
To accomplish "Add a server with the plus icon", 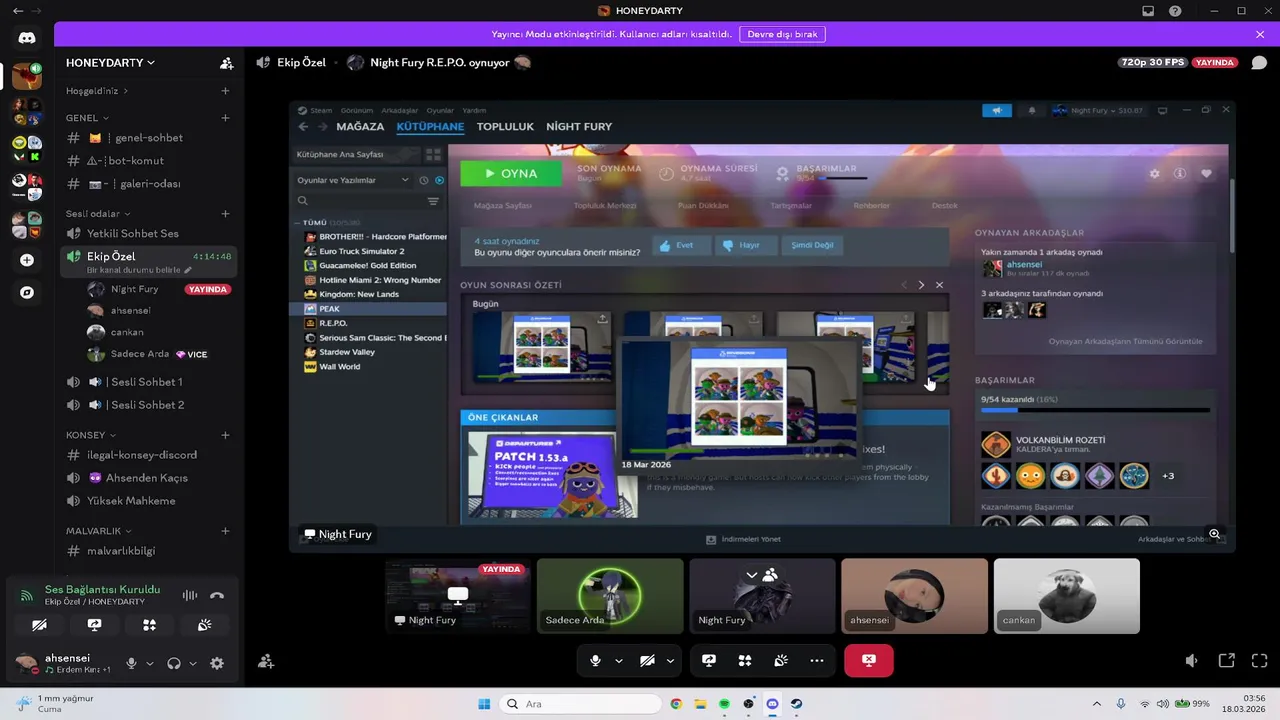I will 27,260.
